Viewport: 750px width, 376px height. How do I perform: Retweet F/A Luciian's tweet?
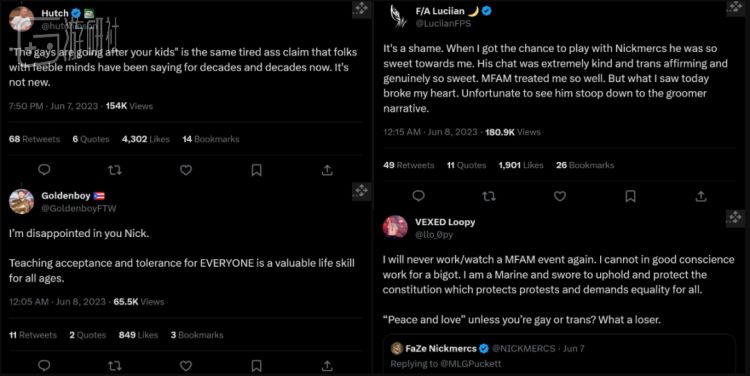tap(489, 196)
